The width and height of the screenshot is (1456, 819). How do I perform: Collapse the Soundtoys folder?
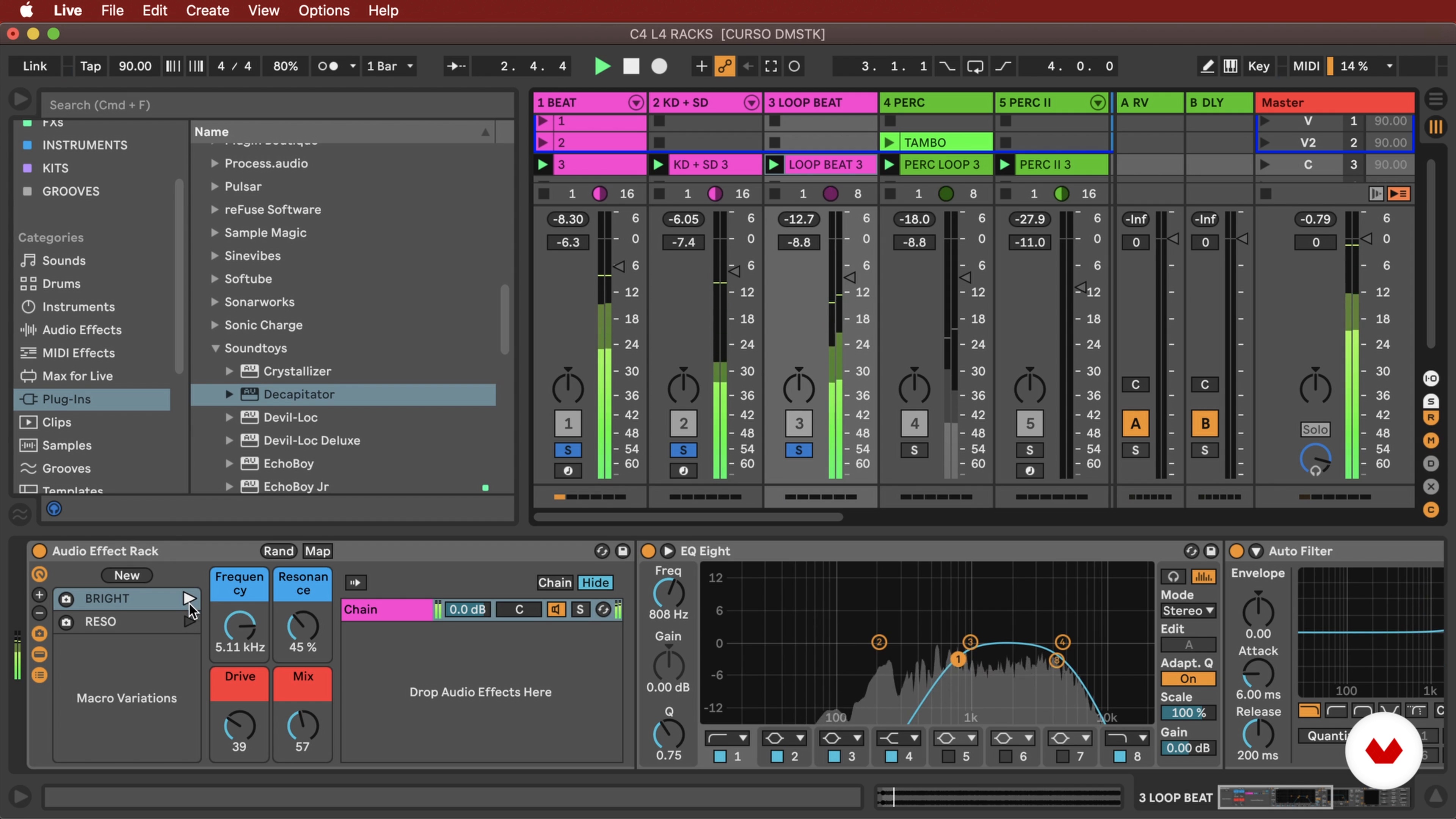(215, 348)
